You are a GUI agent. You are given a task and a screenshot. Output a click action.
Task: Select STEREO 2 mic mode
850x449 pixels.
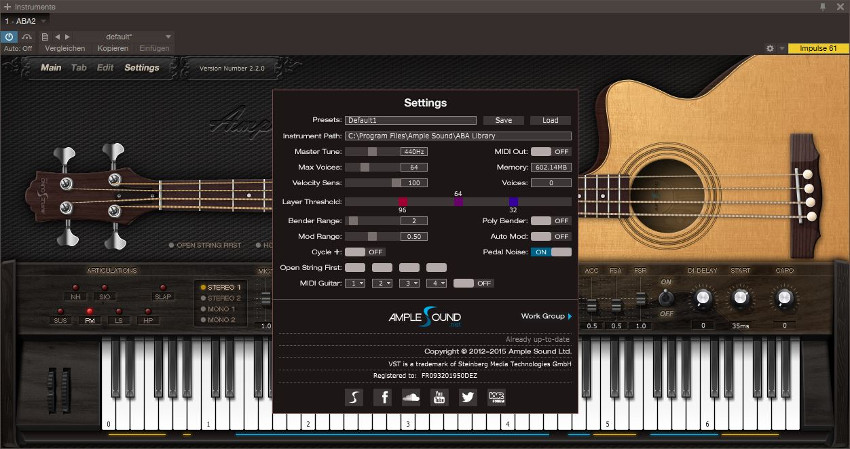click(x=221, y=298)
